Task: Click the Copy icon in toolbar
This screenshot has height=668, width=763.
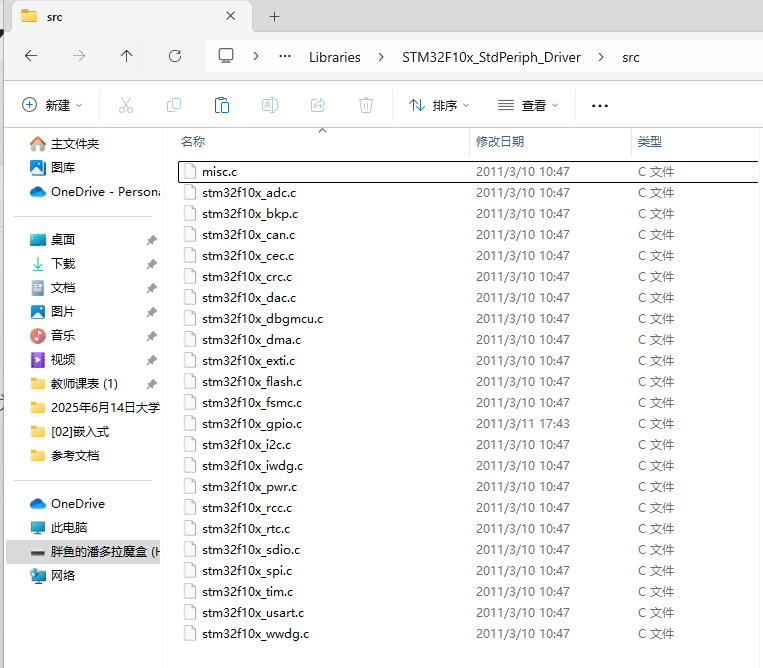Action: click(x=174, y=105)
